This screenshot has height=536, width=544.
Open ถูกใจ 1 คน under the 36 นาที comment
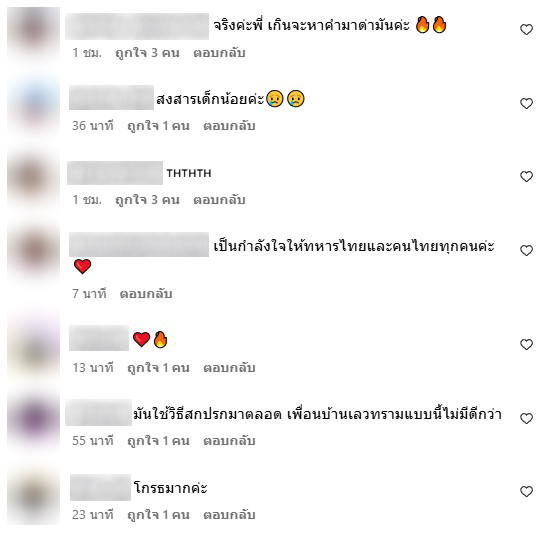pyautogui.click(x=159, y=126)
